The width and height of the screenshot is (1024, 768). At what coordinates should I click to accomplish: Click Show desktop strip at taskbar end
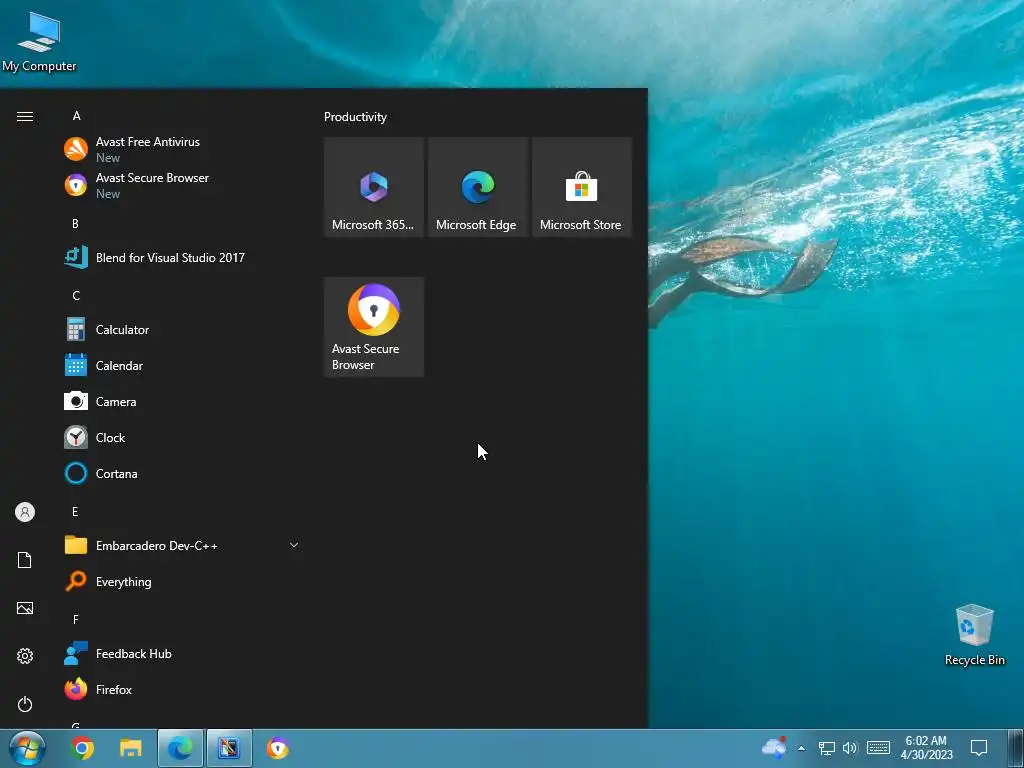1016,748
